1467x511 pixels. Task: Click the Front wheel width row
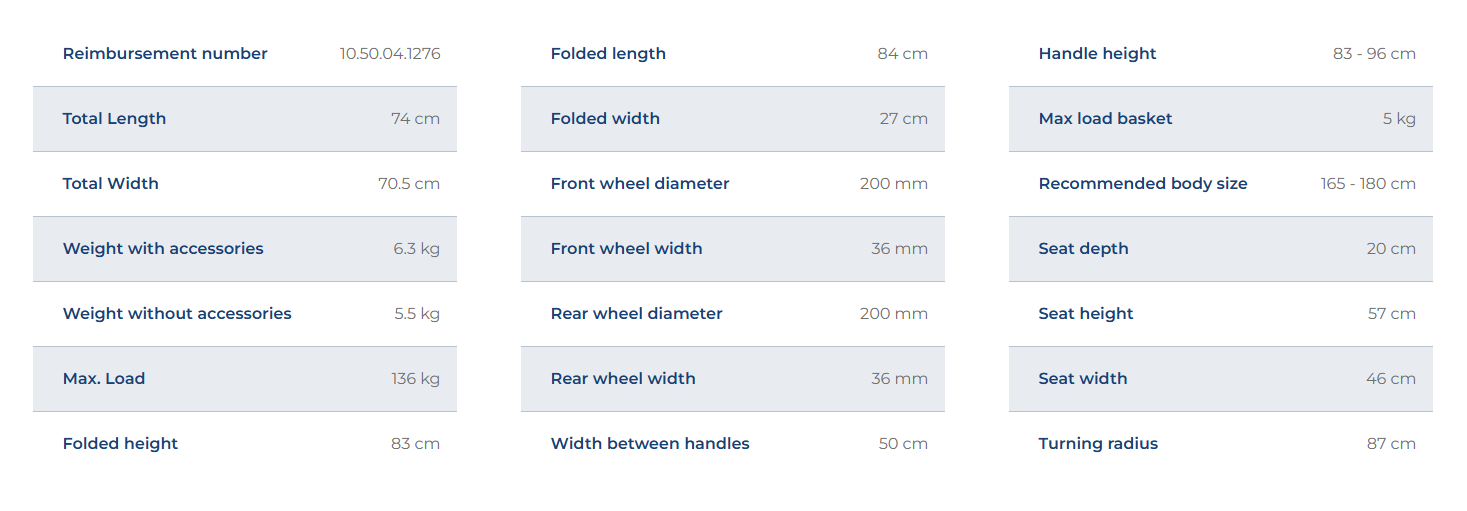pos(733,249)
